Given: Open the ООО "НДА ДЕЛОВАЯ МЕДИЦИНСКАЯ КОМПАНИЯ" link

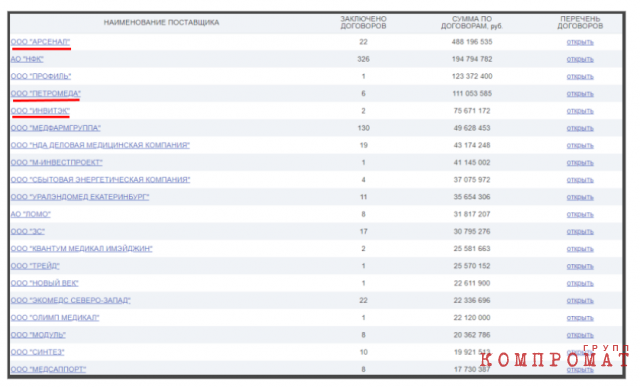Looking at the screenshot, I should pos(100,145).
